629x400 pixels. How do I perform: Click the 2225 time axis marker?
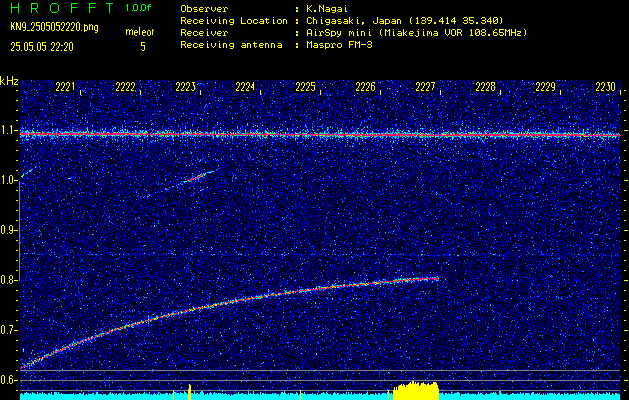click(305, 87)
